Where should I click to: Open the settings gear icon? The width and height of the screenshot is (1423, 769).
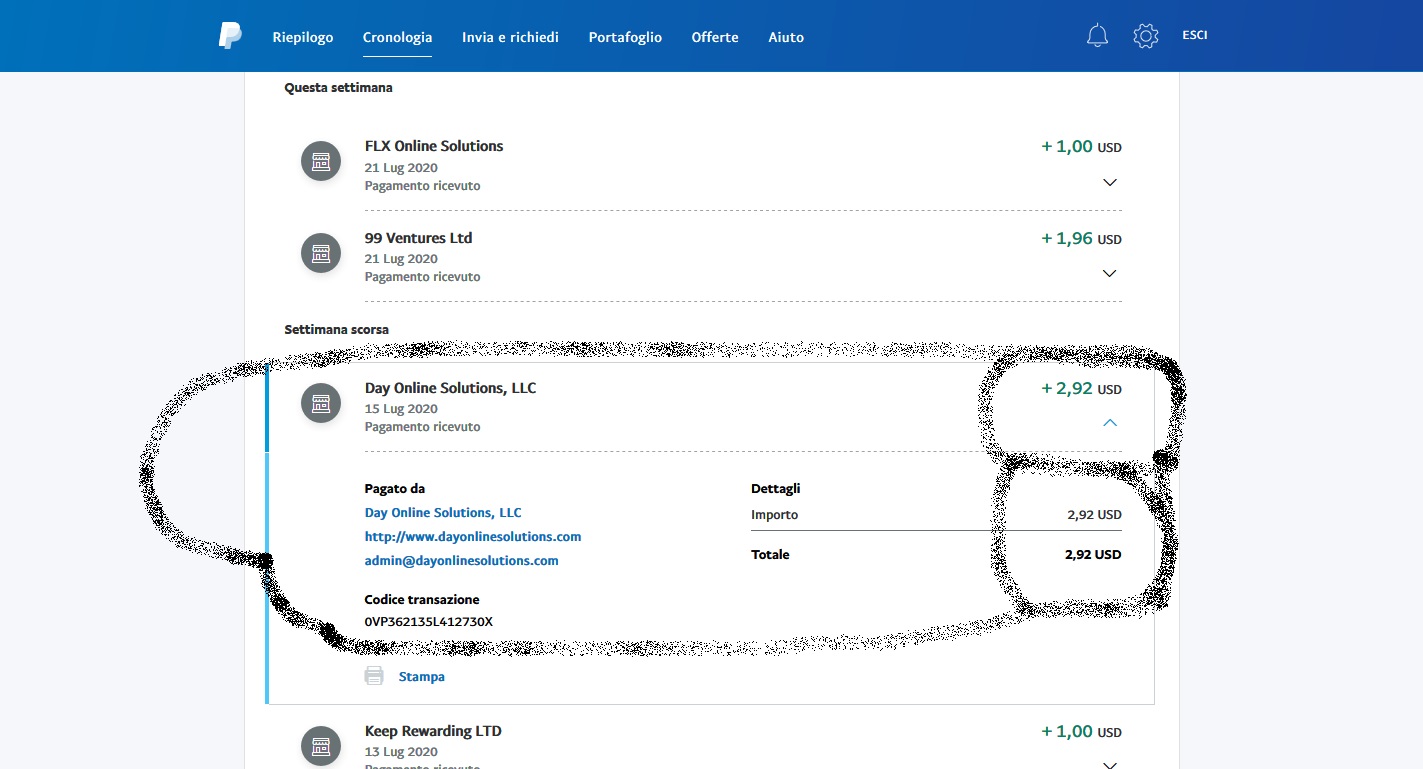click(x=1145, y=36)
